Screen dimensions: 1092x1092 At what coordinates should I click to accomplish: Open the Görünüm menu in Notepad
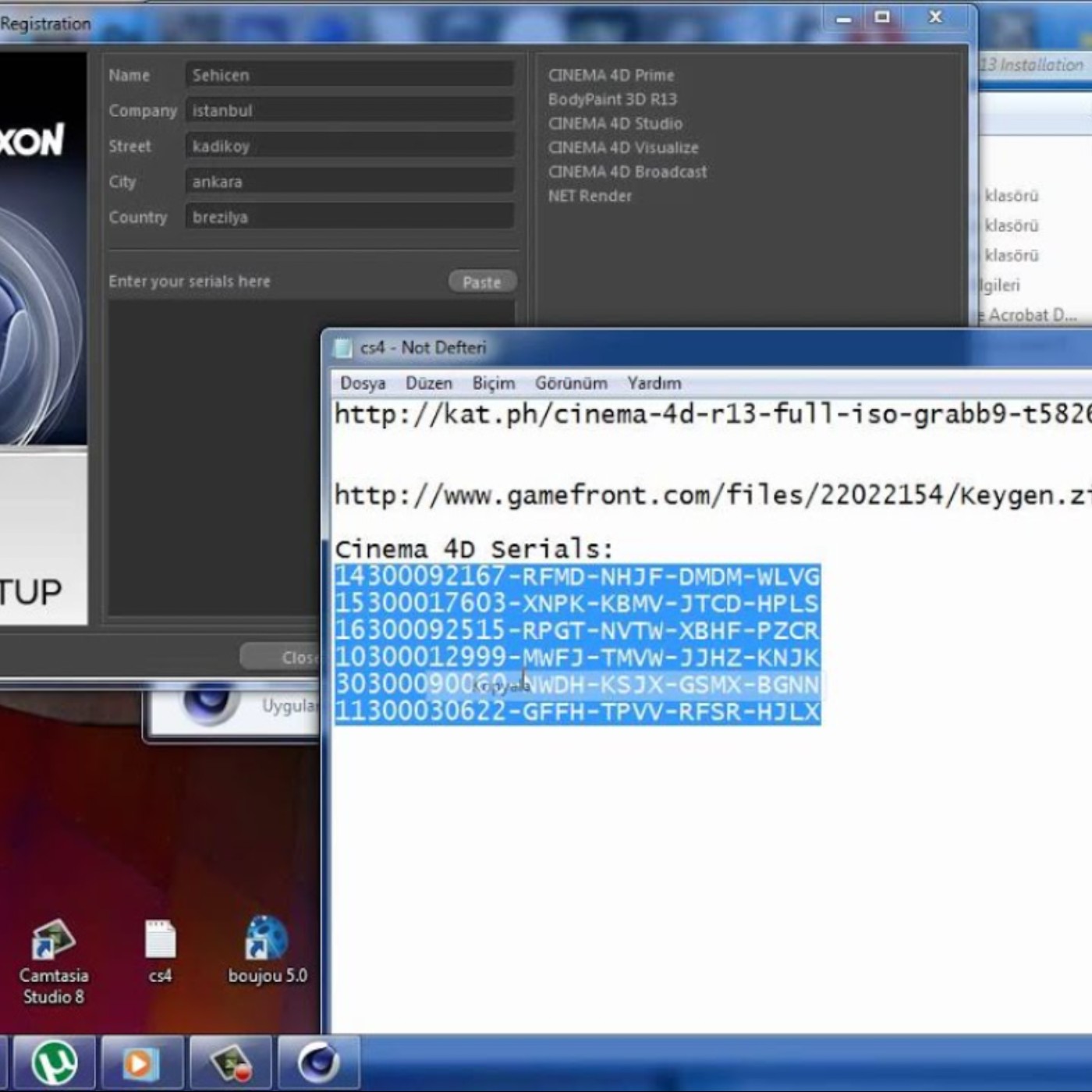tap(571, 383)
